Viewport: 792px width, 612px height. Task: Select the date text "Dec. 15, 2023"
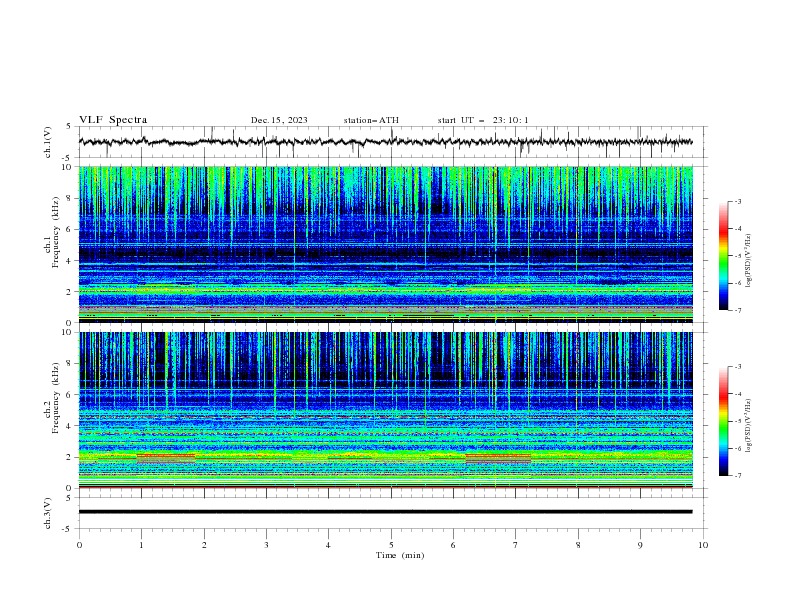tap(279, 120)
